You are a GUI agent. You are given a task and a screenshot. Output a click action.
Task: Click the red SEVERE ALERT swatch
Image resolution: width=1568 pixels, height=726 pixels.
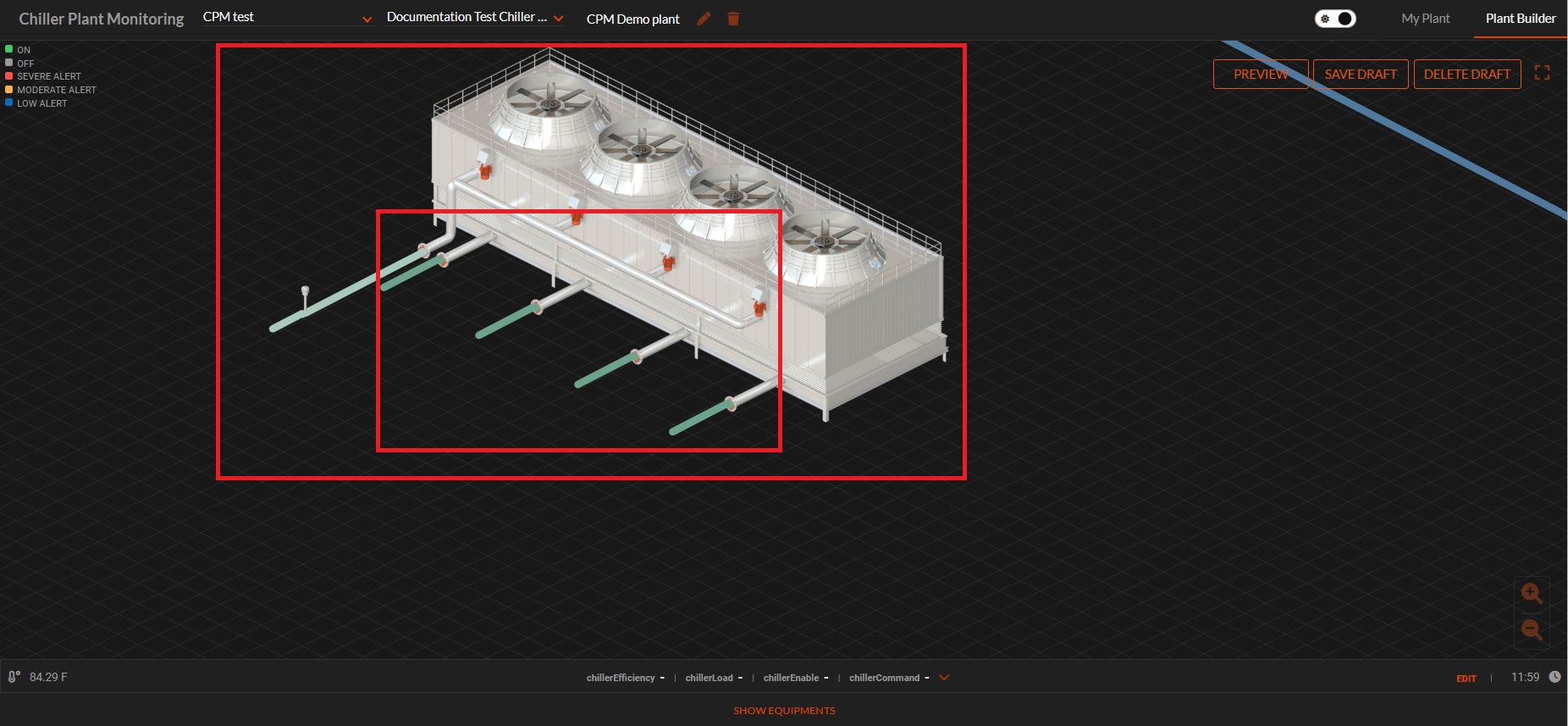tap(8, 75)
